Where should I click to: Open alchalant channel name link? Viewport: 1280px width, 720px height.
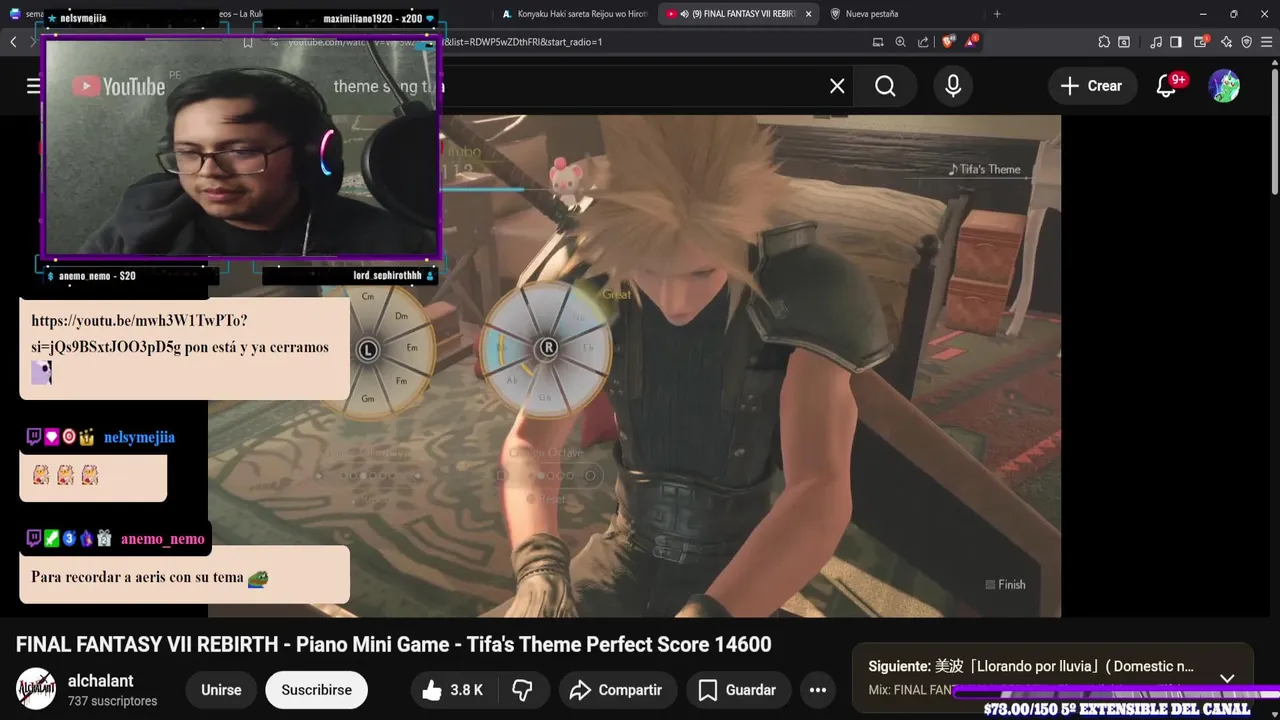point(100,681)
